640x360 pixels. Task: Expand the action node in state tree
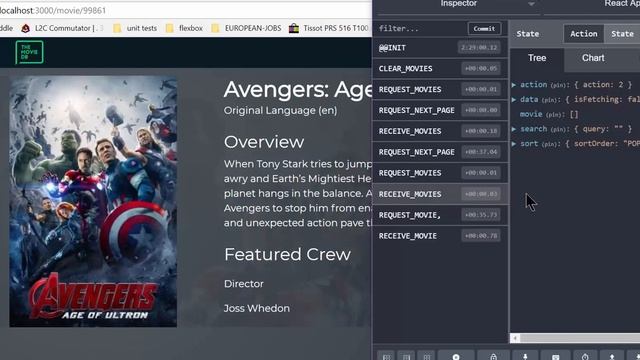click(514, 85)
